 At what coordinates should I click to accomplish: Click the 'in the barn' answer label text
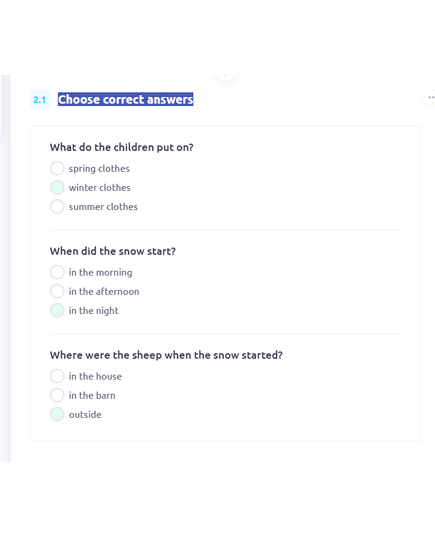[92, 396]
